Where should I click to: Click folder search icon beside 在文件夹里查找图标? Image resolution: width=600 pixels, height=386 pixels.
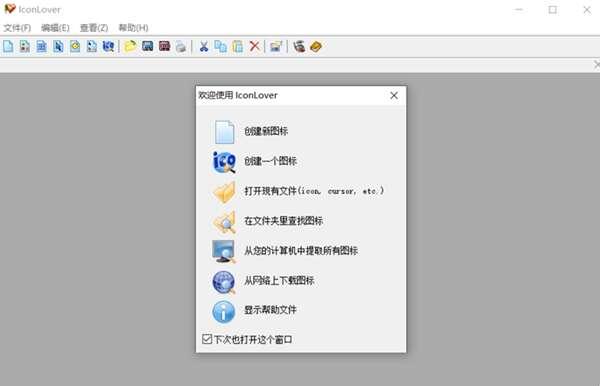pos(224,222)
